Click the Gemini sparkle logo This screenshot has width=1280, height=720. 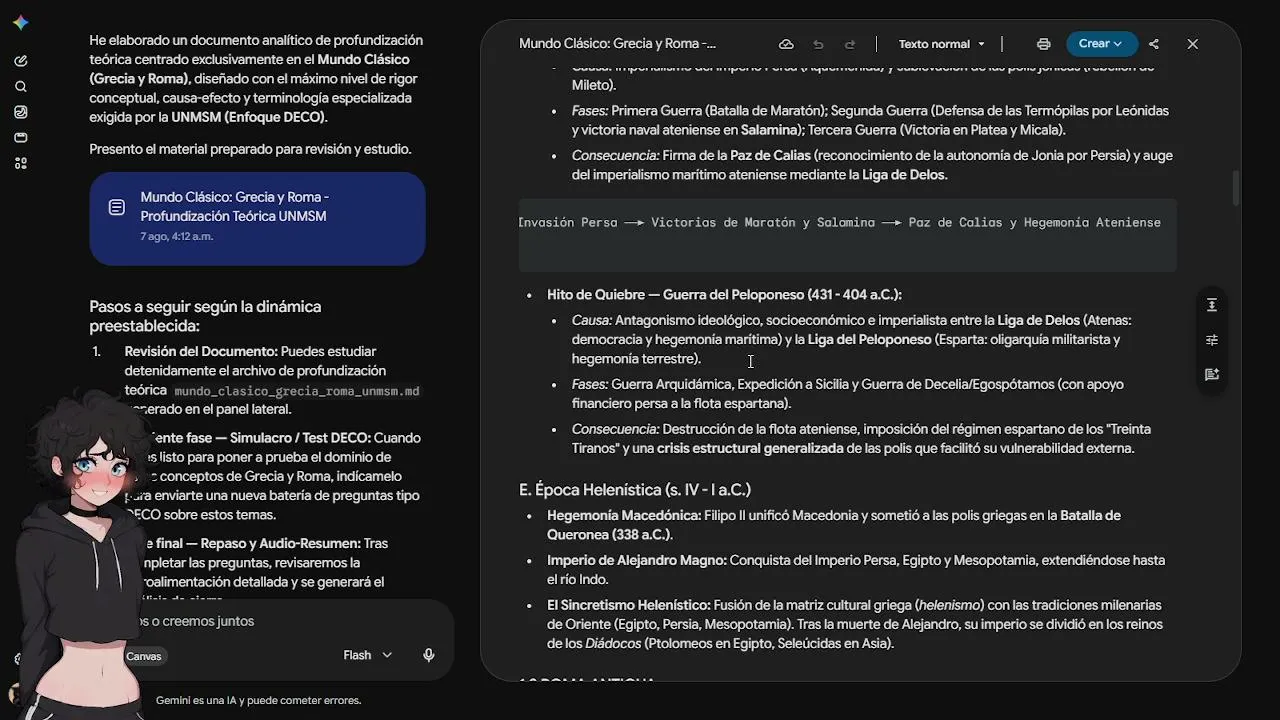[x=21, y=23]
